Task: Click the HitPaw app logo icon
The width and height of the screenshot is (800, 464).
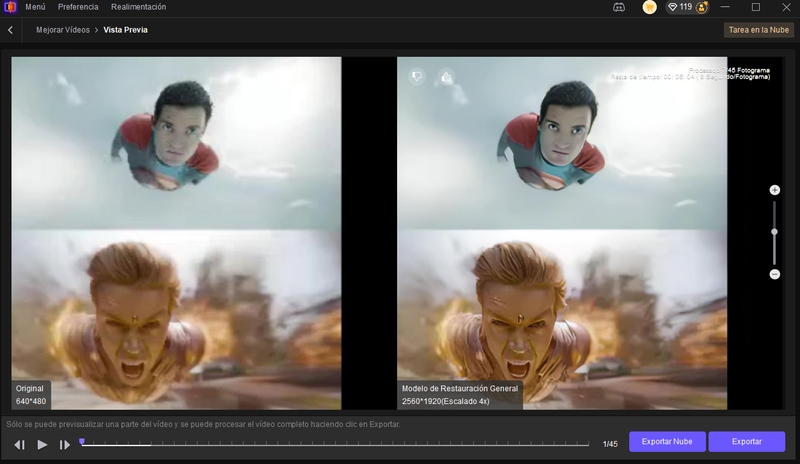Action: (x=10, y=7)
